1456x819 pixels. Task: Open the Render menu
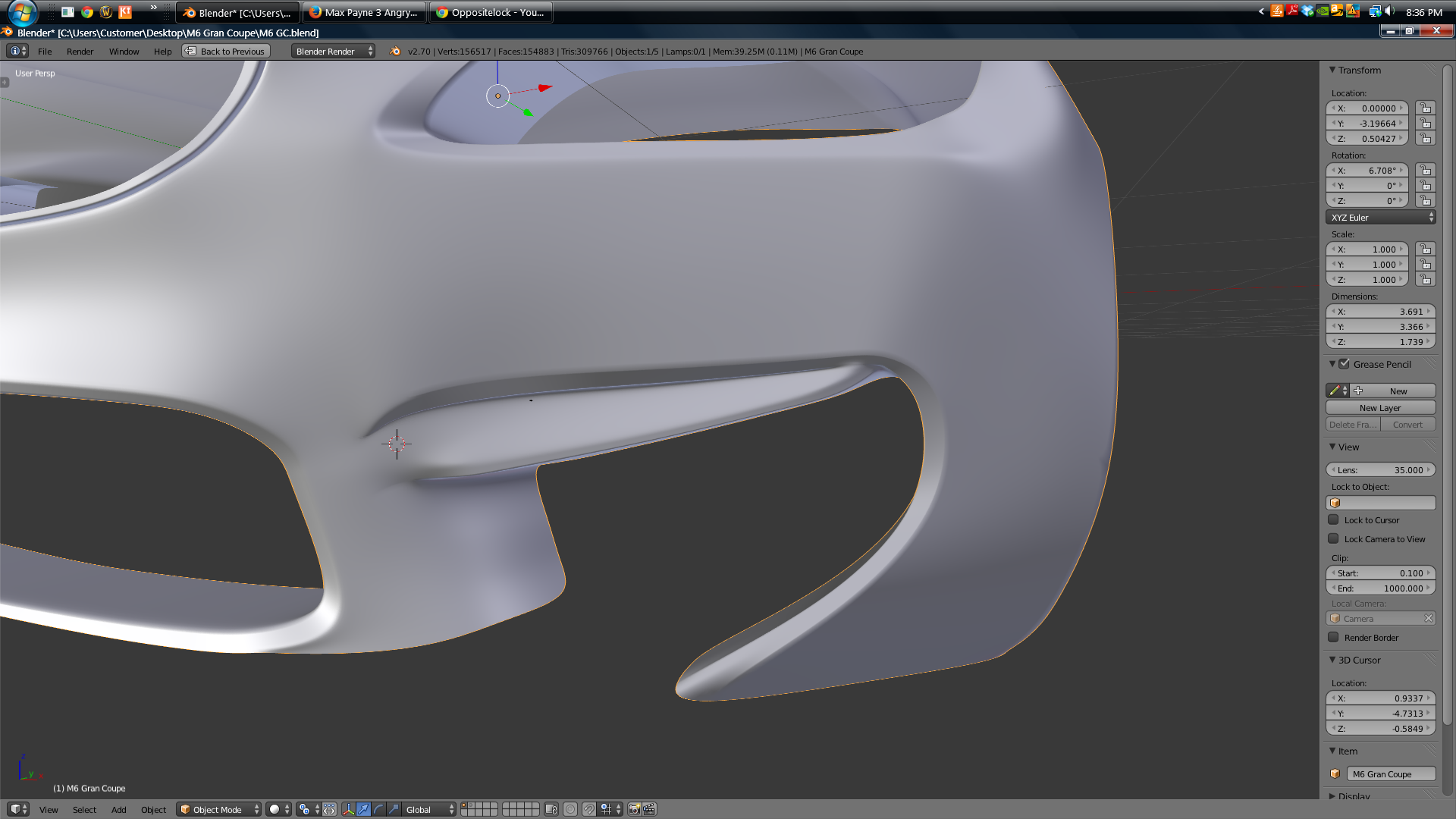(80, 51)
